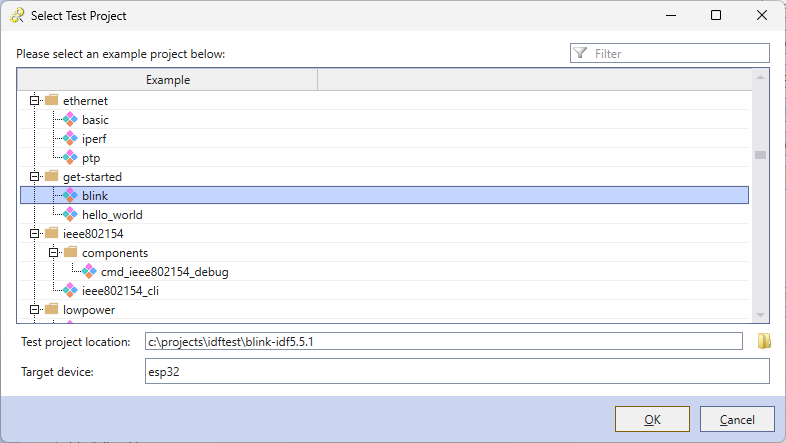The height and width of the screenshot is (443, 786).
Task: Confirm selection with the OK button
Action: [x=652, y=419]
